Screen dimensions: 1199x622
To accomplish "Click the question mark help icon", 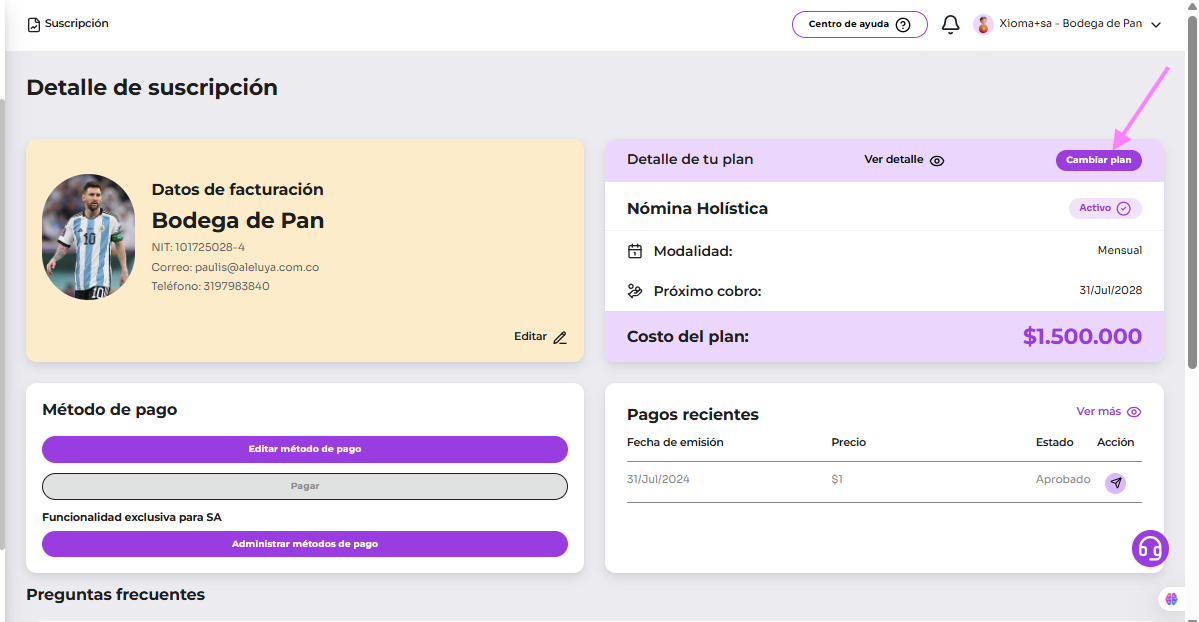I will tap(903, 24).
